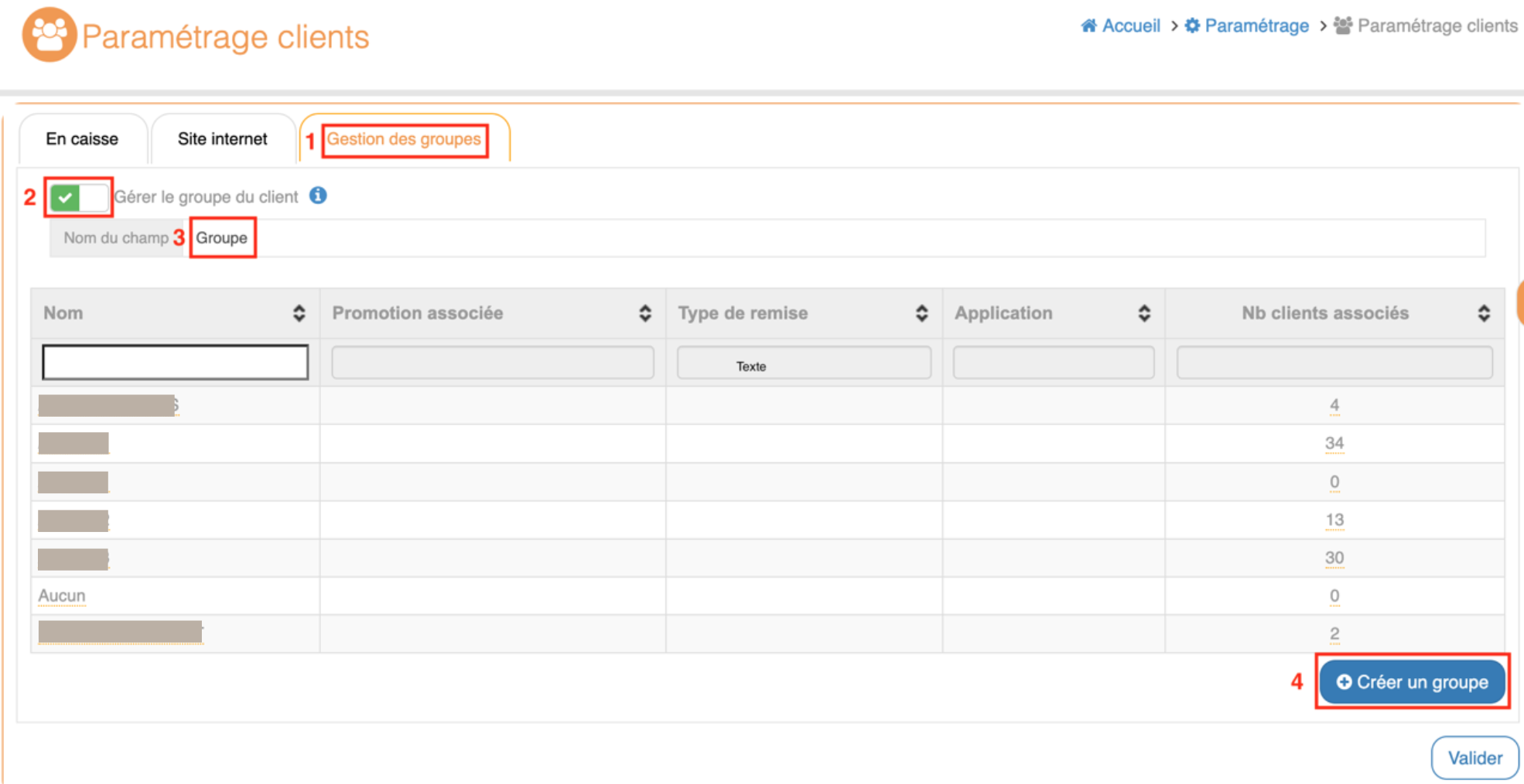
Task: Click the home icon in breadcrumb
Action: click(1088, 26)
